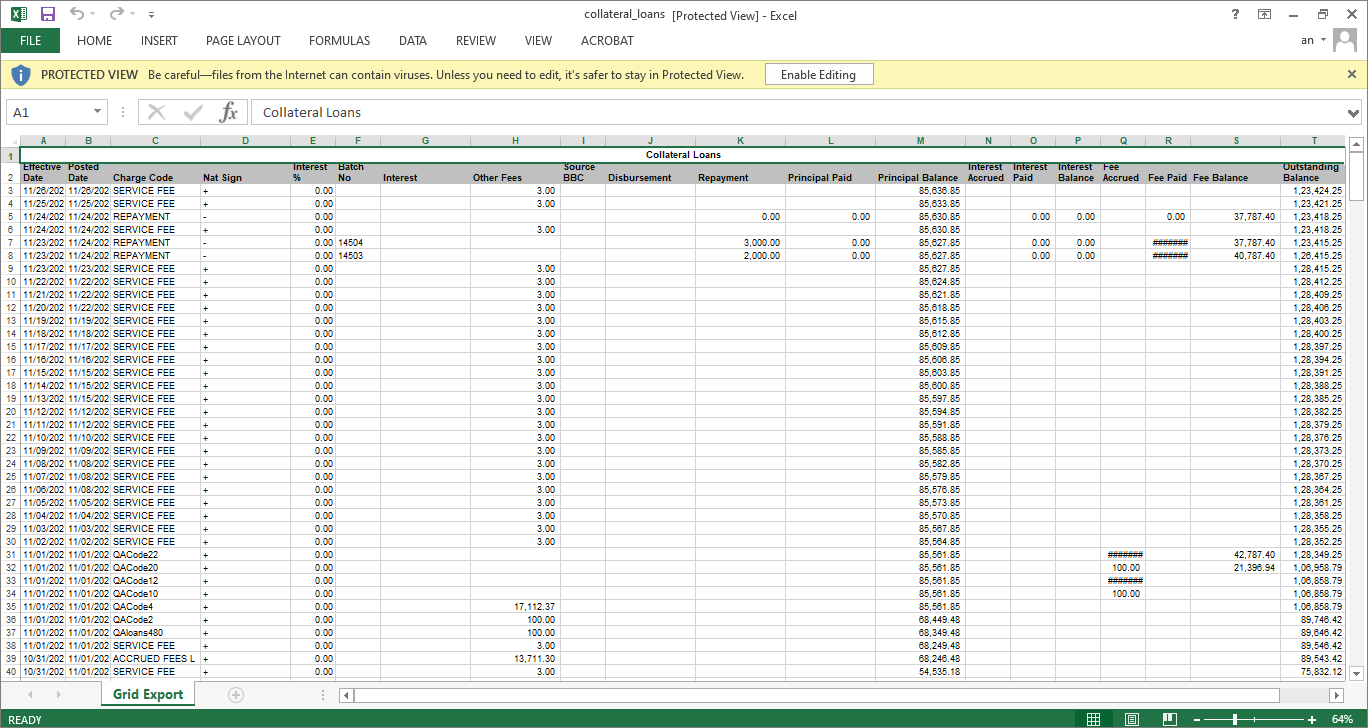
Task: Click the Save icon in quick access toolbar
Action: 47,14
